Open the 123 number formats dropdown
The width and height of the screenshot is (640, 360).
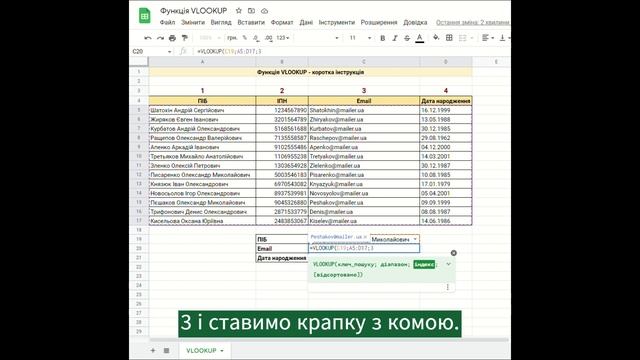(x=282, y=38)
